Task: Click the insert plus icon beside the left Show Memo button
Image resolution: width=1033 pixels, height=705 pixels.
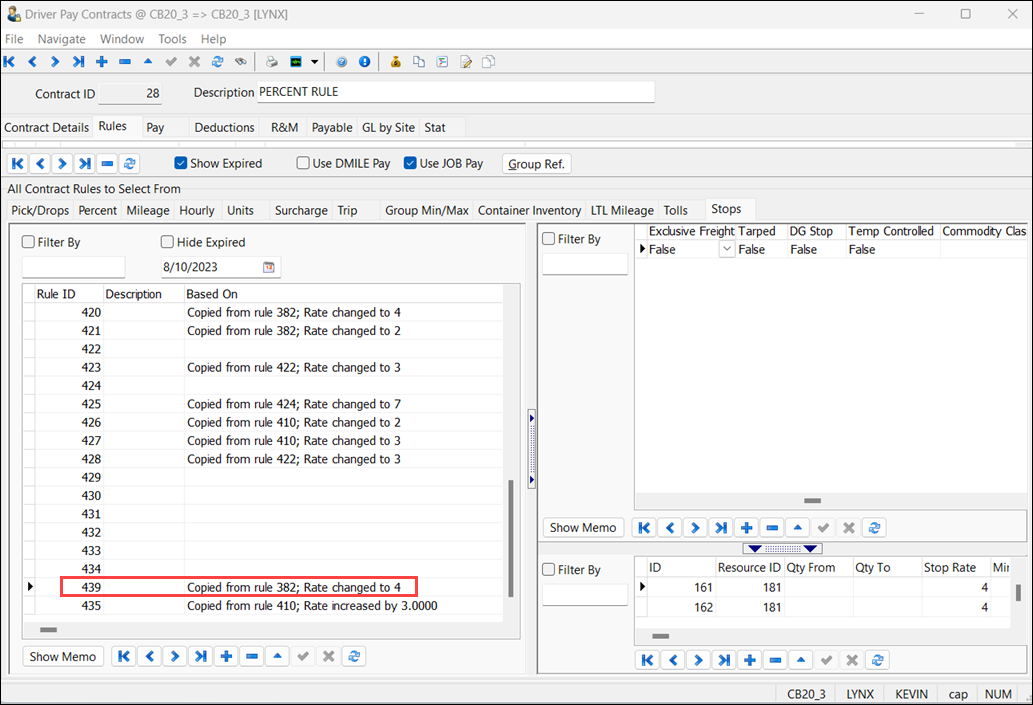Action: (226, 656)
